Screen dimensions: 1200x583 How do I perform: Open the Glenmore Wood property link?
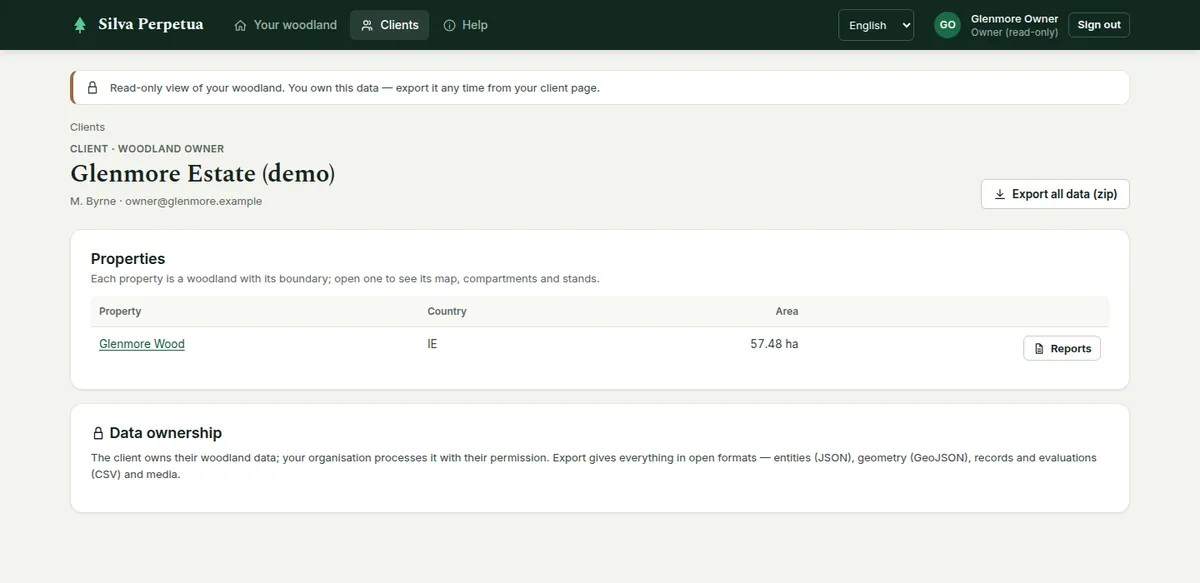point(142,344)
